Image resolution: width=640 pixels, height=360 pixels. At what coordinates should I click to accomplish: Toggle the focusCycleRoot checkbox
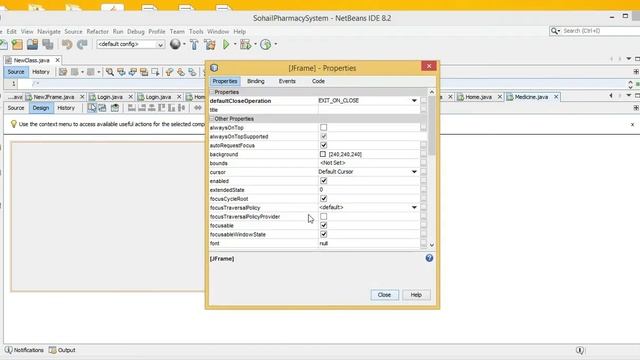(324, 199)
